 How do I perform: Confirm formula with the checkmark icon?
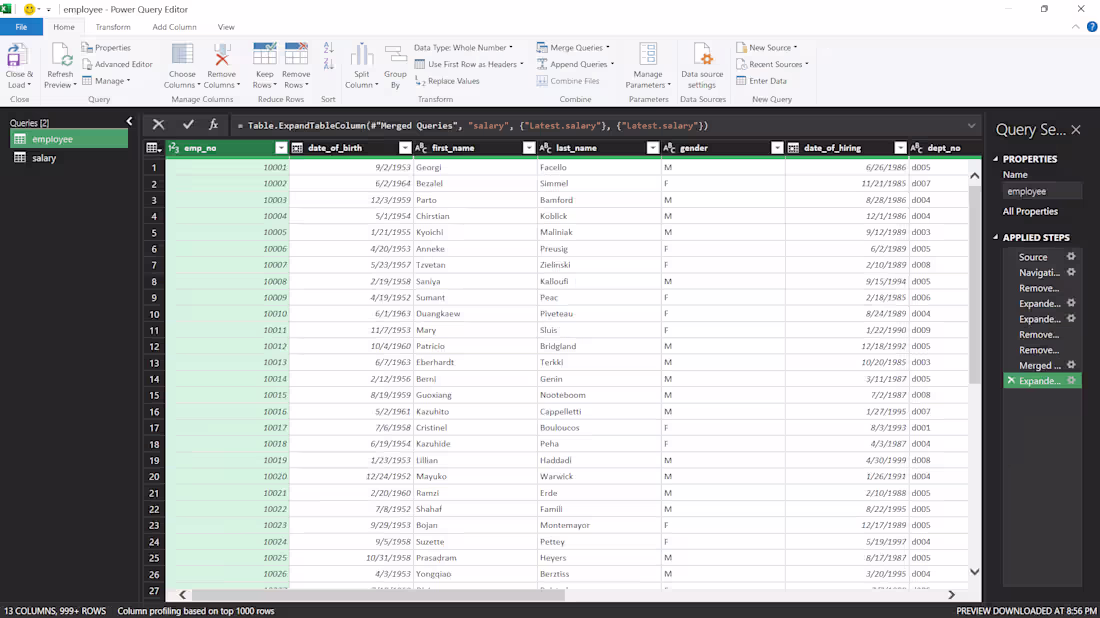point(187,125)
